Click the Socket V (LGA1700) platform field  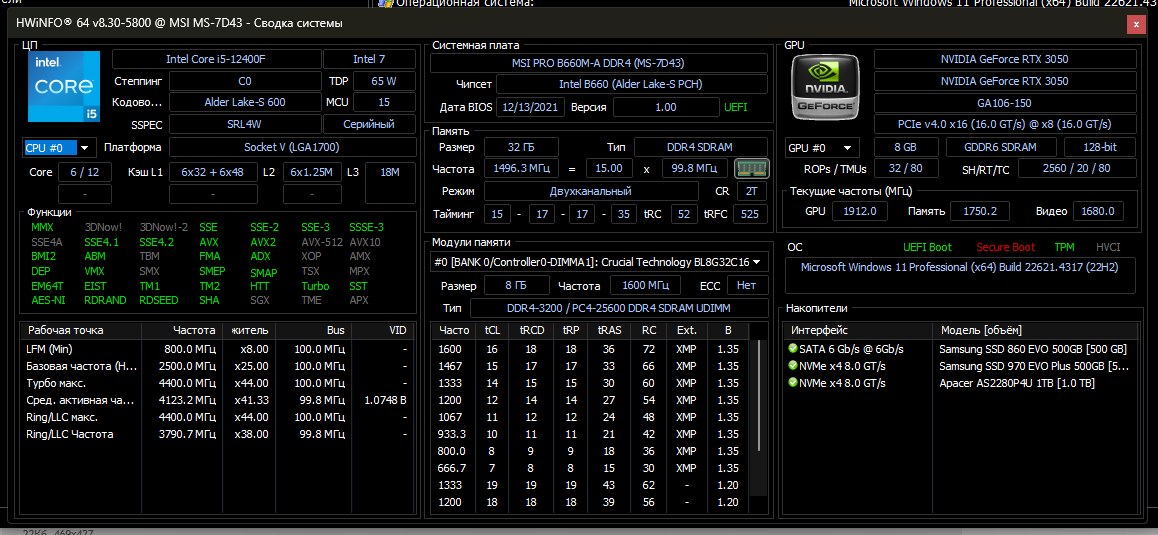[x=292, y=147]
